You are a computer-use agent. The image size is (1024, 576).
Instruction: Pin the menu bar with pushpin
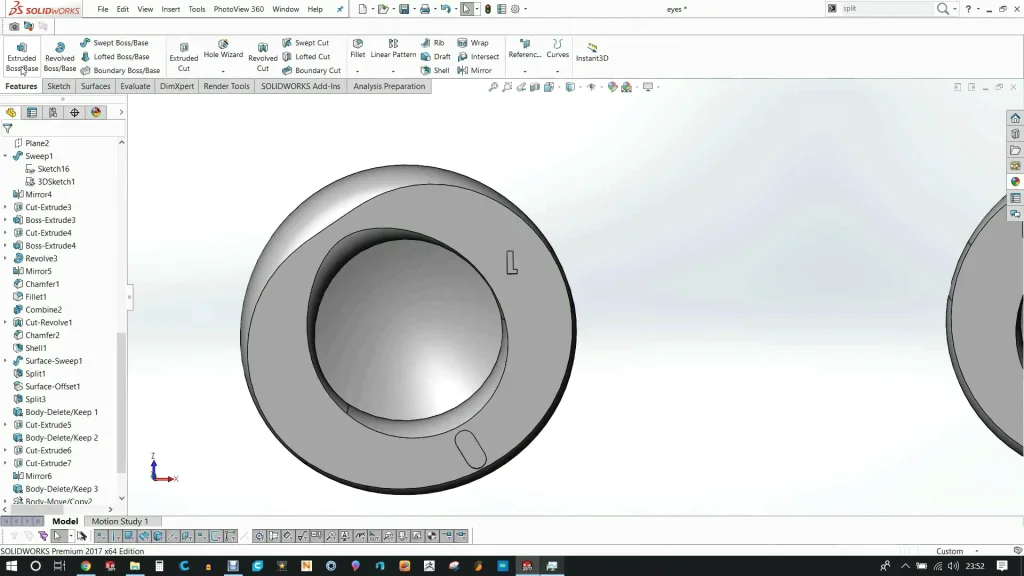[340, 9]
